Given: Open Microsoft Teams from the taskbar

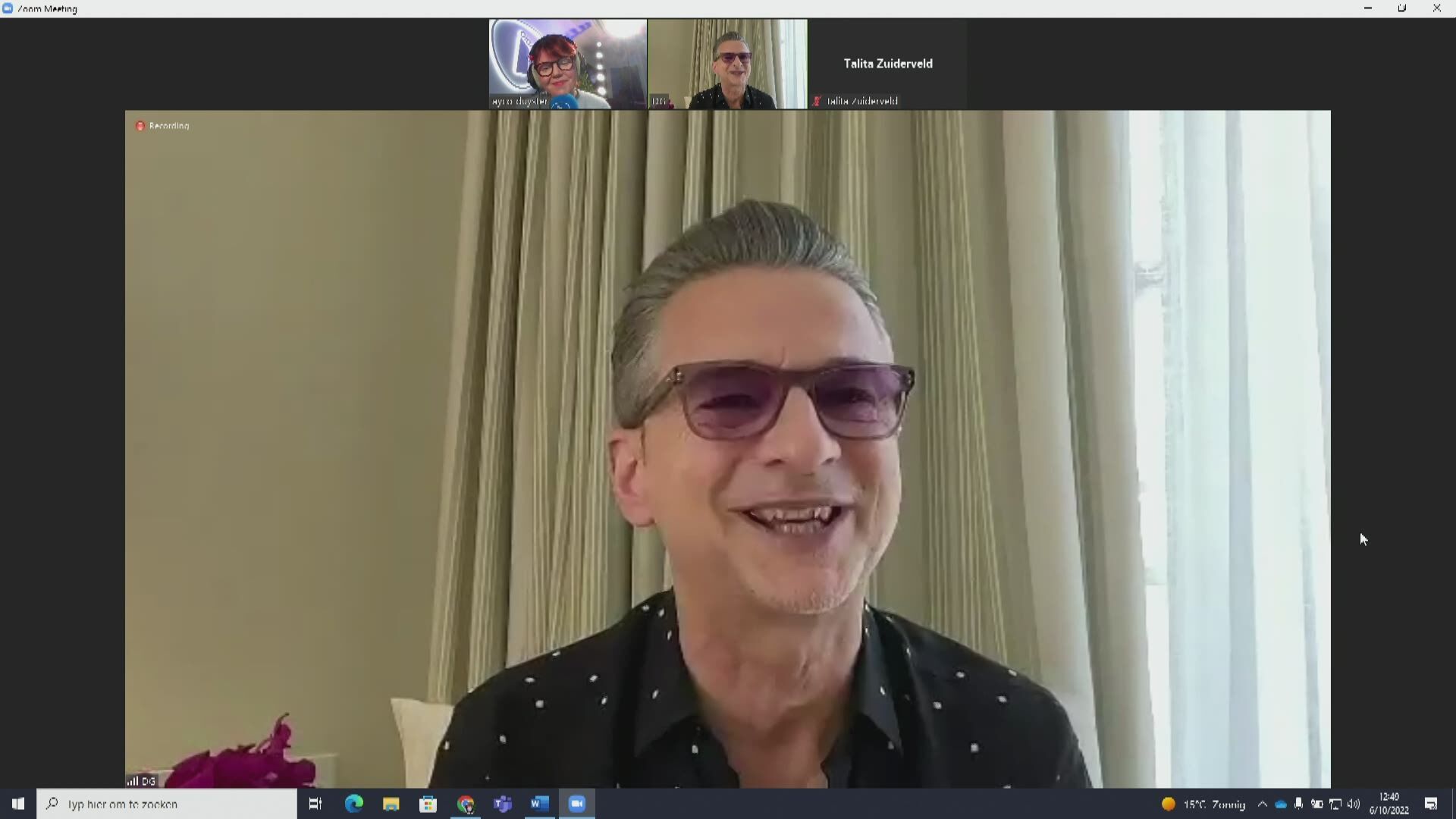Looking at the screenshot, I should pos(503,804).
